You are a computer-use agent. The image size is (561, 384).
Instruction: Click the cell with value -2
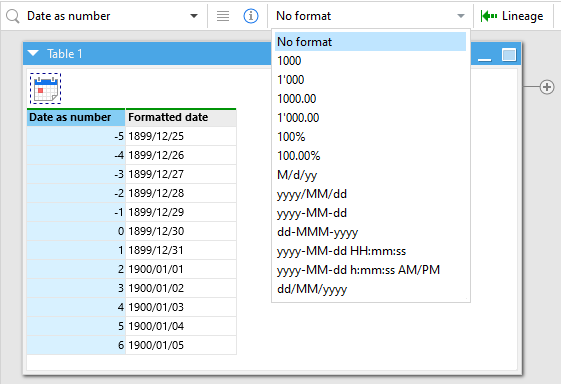pos(76,193)
